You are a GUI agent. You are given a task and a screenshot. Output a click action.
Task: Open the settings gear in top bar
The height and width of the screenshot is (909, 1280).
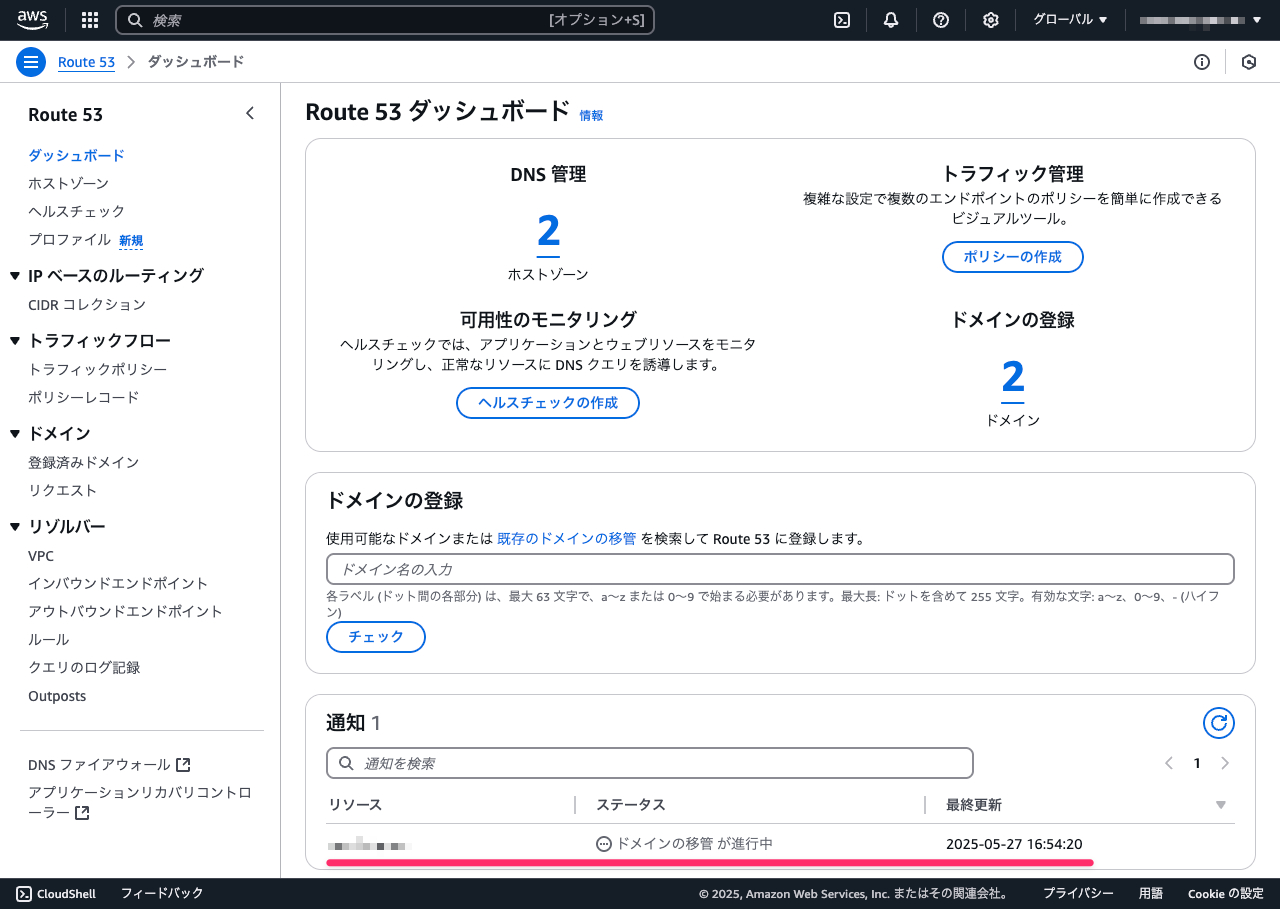(991, 20)
